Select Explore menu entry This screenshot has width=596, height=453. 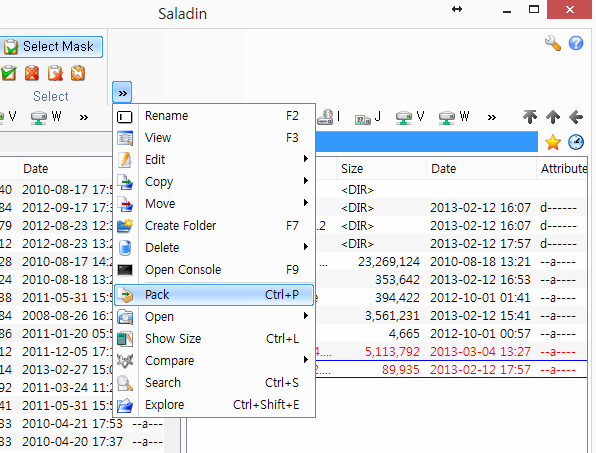(214, 405)
